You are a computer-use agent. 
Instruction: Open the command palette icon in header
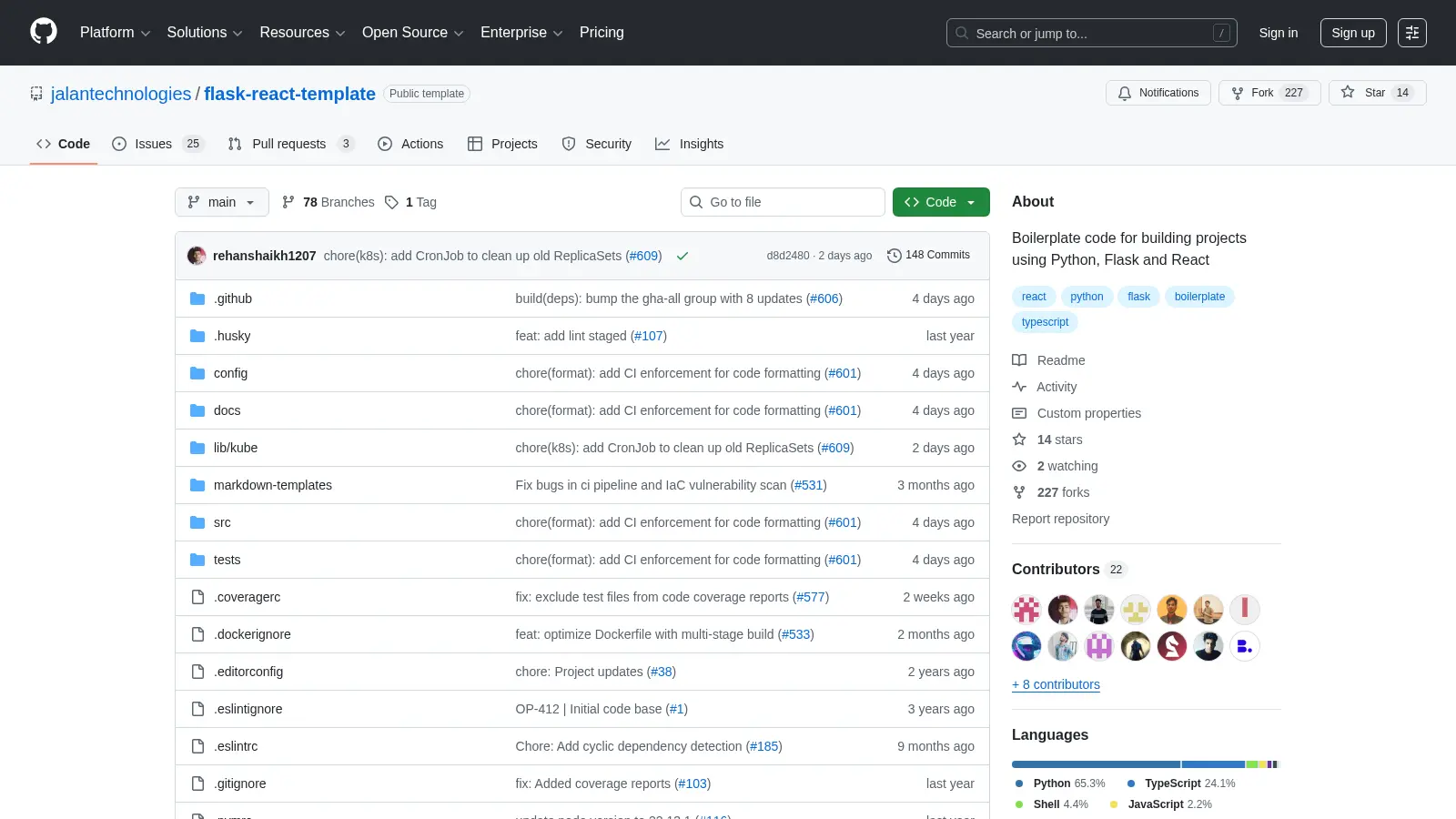[1412, 33]
